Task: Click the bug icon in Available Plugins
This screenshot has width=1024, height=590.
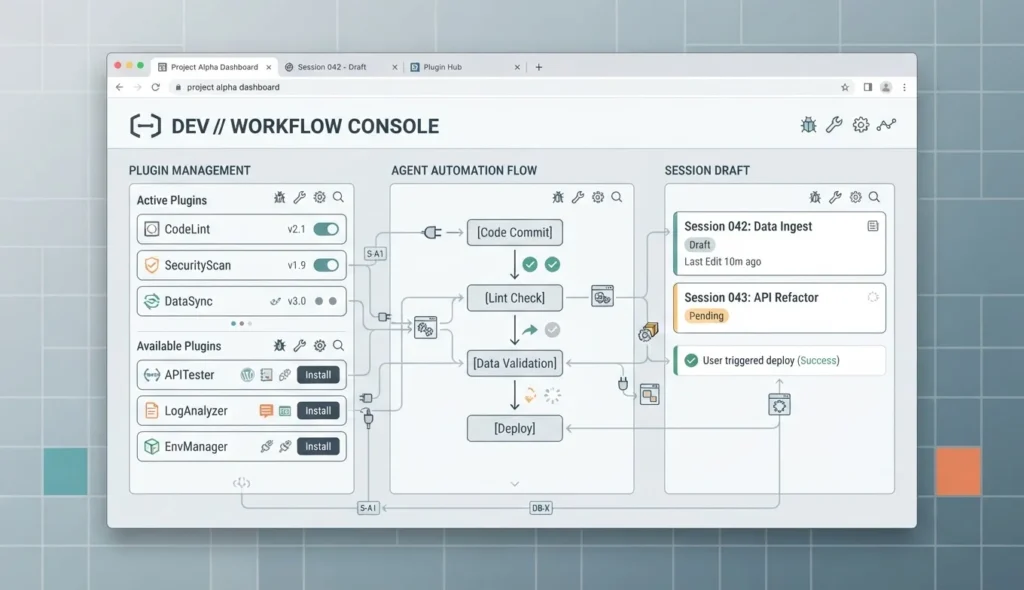Action: (280, 346)
